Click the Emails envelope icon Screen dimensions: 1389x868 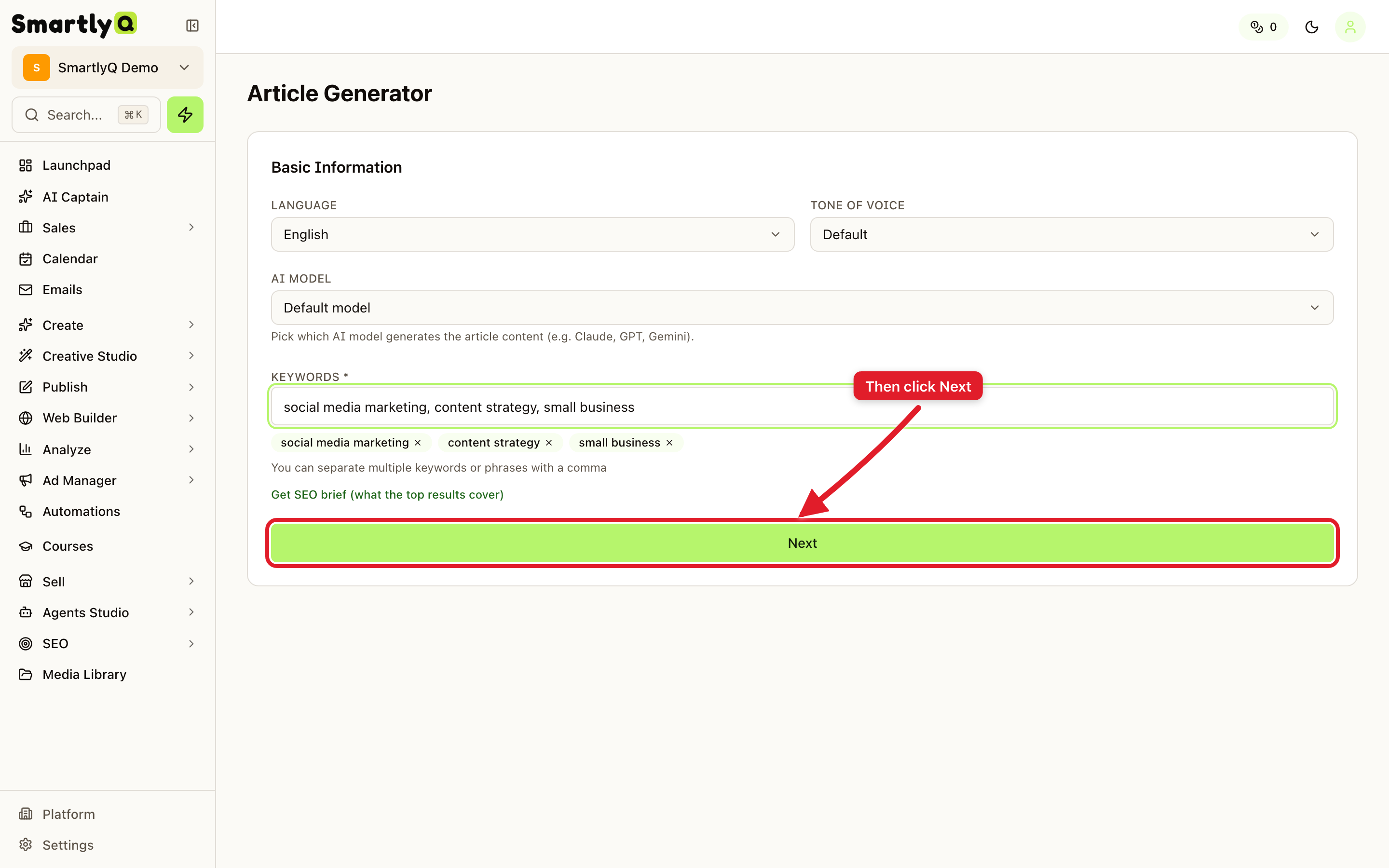point(25,290)
